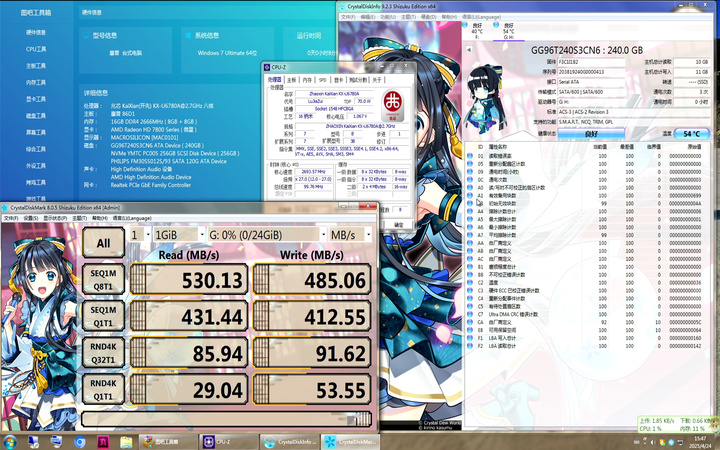Run the SEQ1M Q1T1 test
720x450 pixels.
coord(103,316)
